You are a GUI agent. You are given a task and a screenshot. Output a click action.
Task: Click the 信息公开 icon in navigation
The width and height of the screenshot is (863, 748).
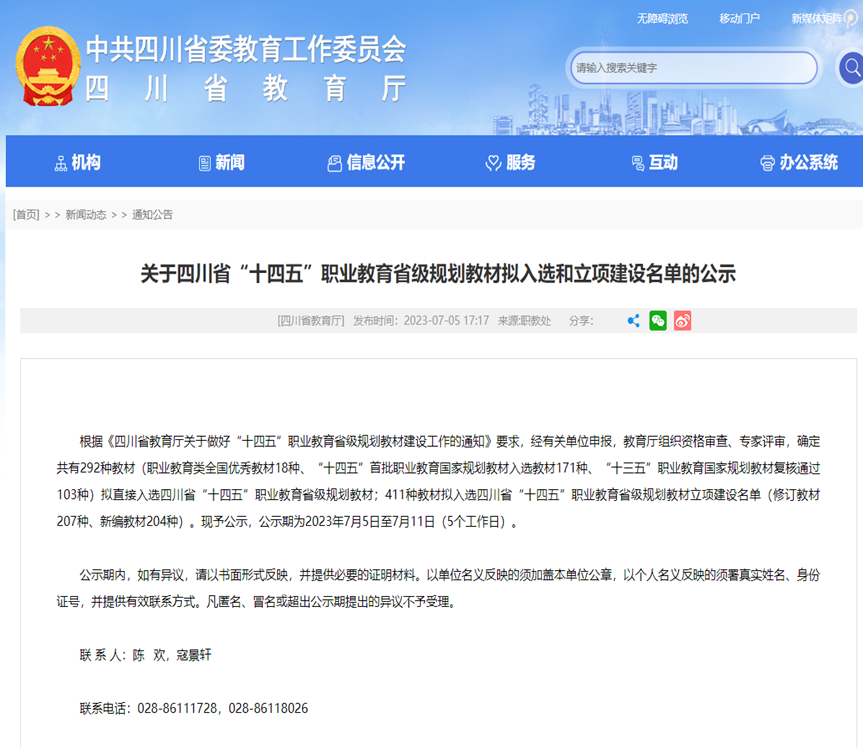[x=335, y=163]
